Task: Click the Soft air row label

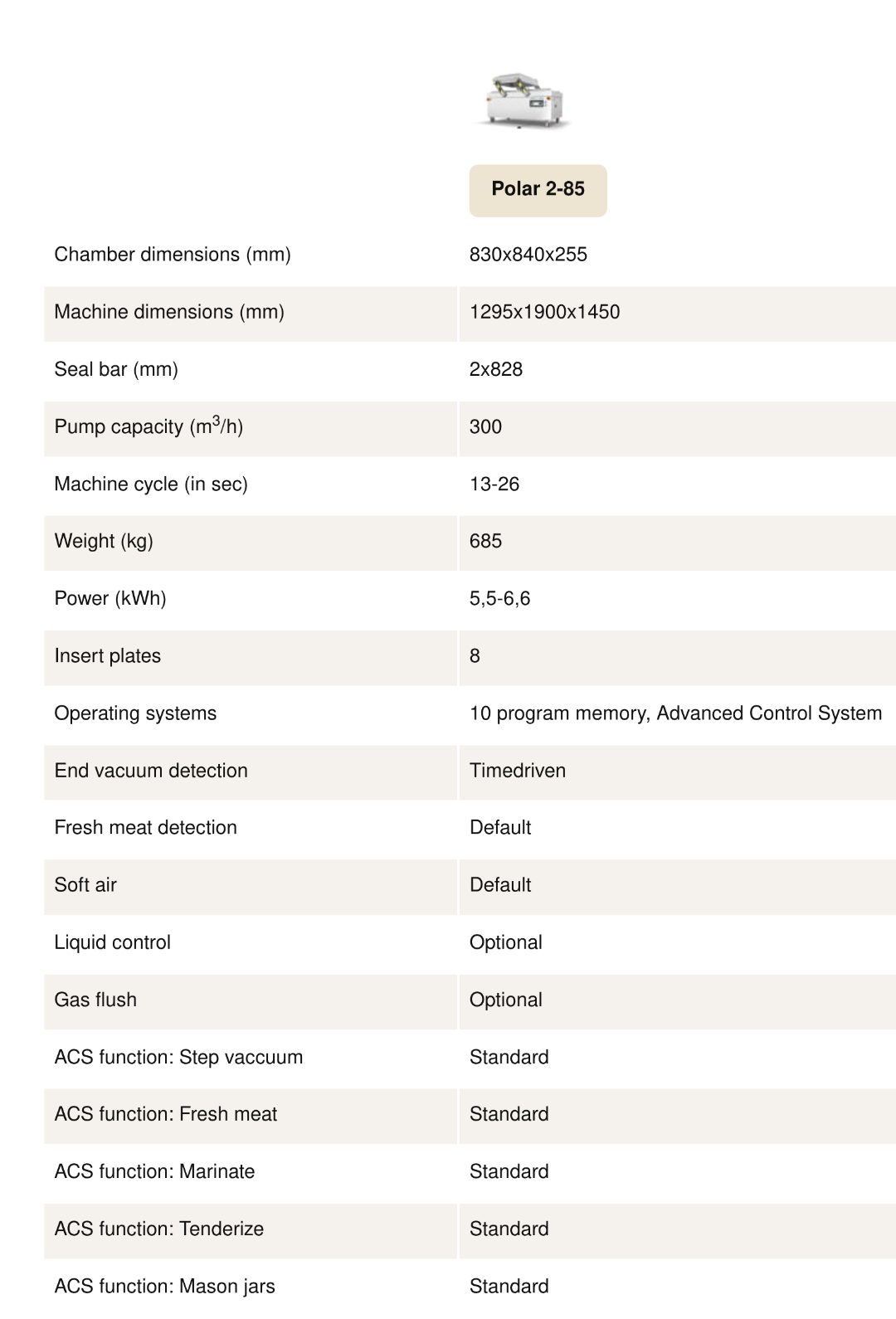Action: pyautogui.click(x=85, y=884)
